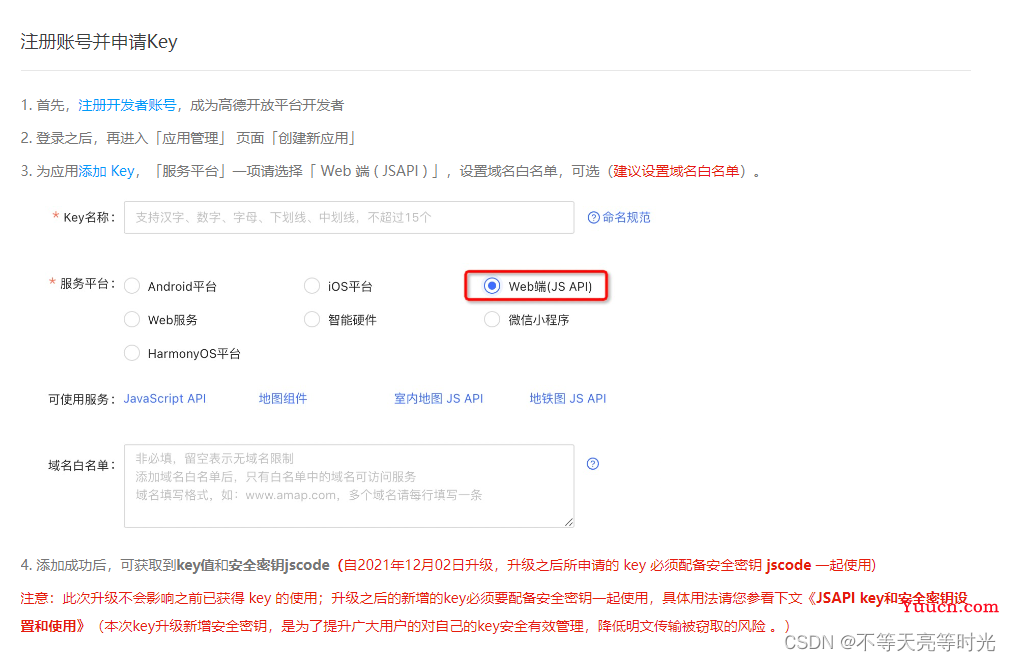Select the iOS平台 radio button
This screenshot has height=661, width=1011.
tap(312, 286)
